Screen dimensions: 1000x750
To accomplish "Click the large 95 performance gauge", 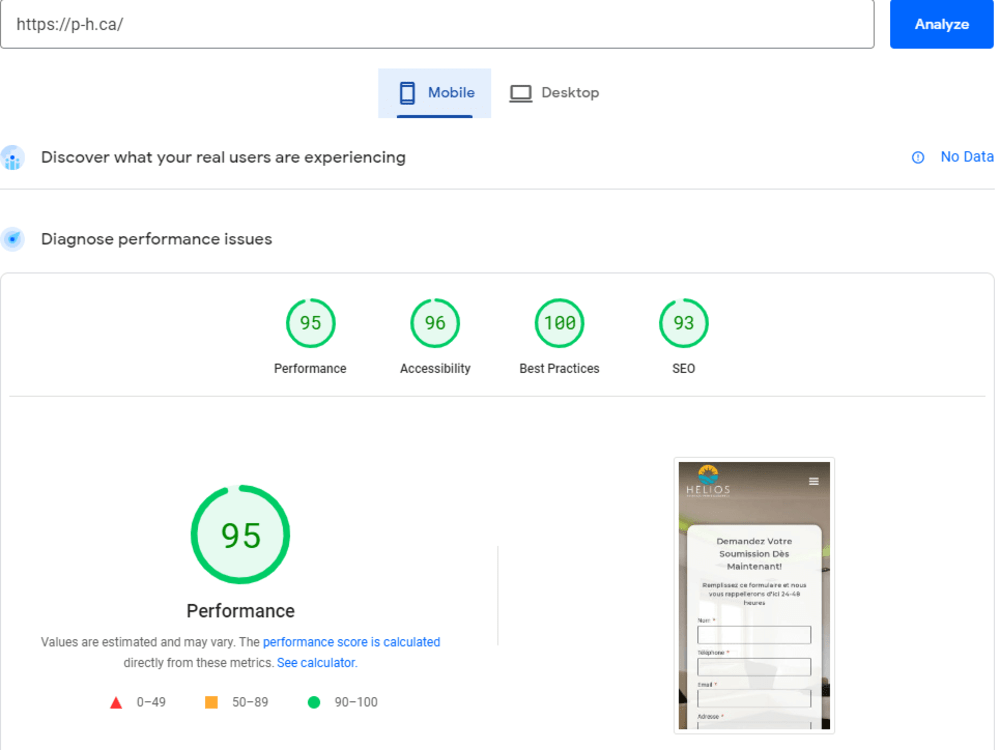I will coord(240,534).
